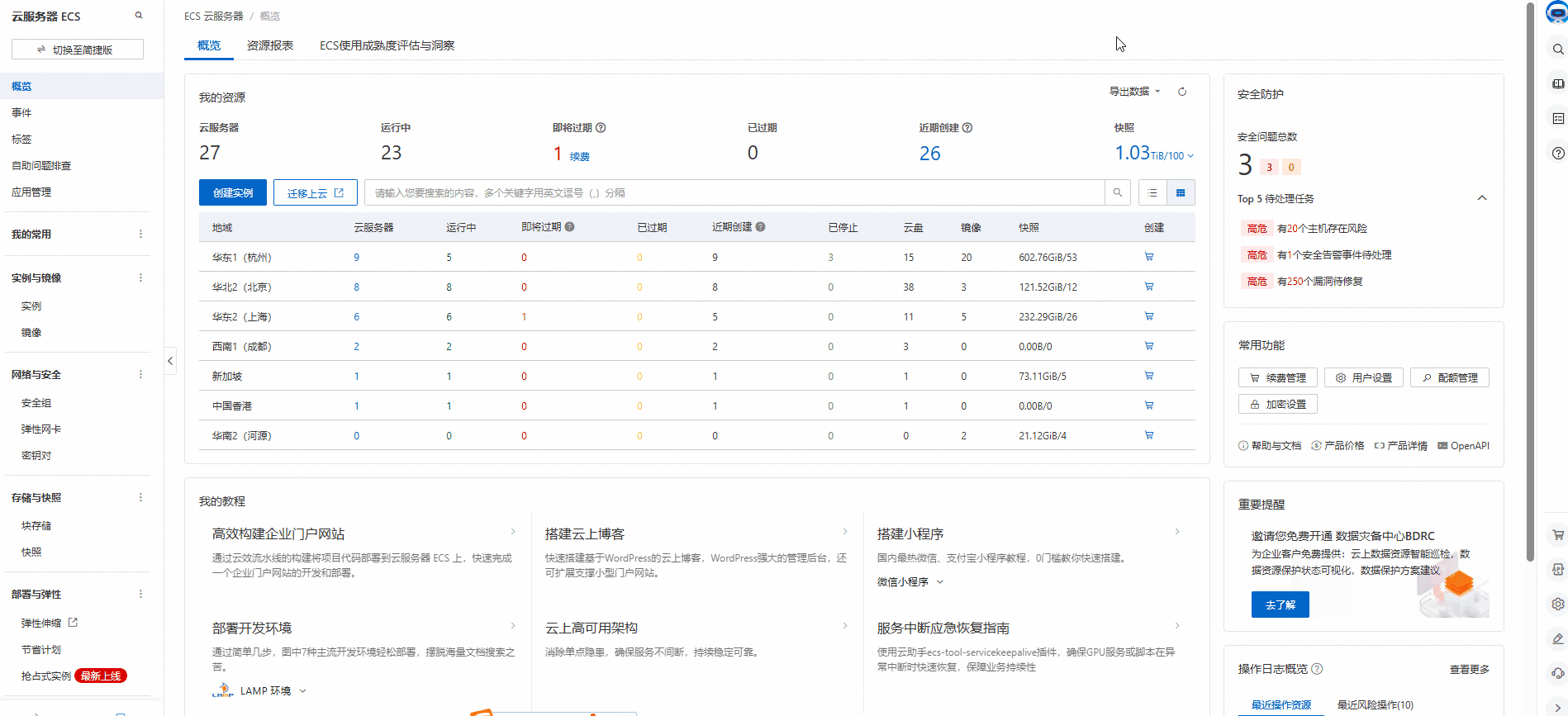Click the 迁移上云 button
Viewport: 1568px width, 716px height.
316,192
